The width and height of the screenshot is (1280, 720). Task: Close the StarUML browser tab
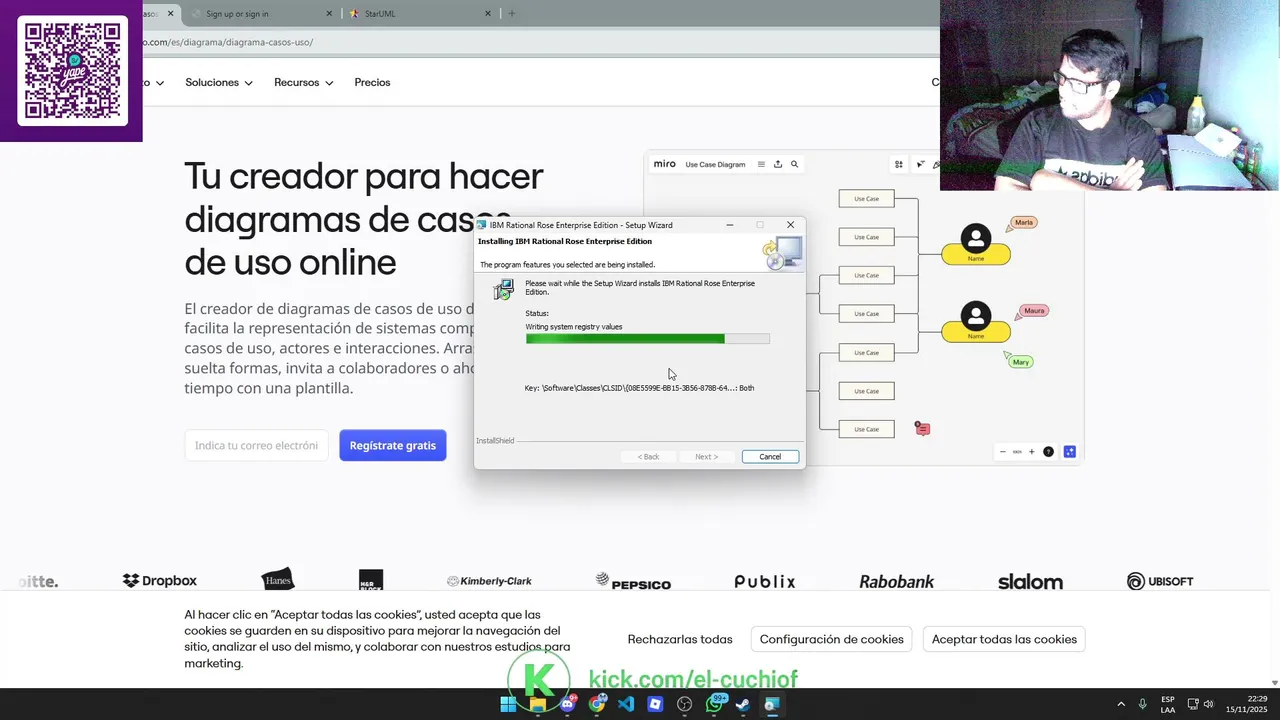click(488, 14)
